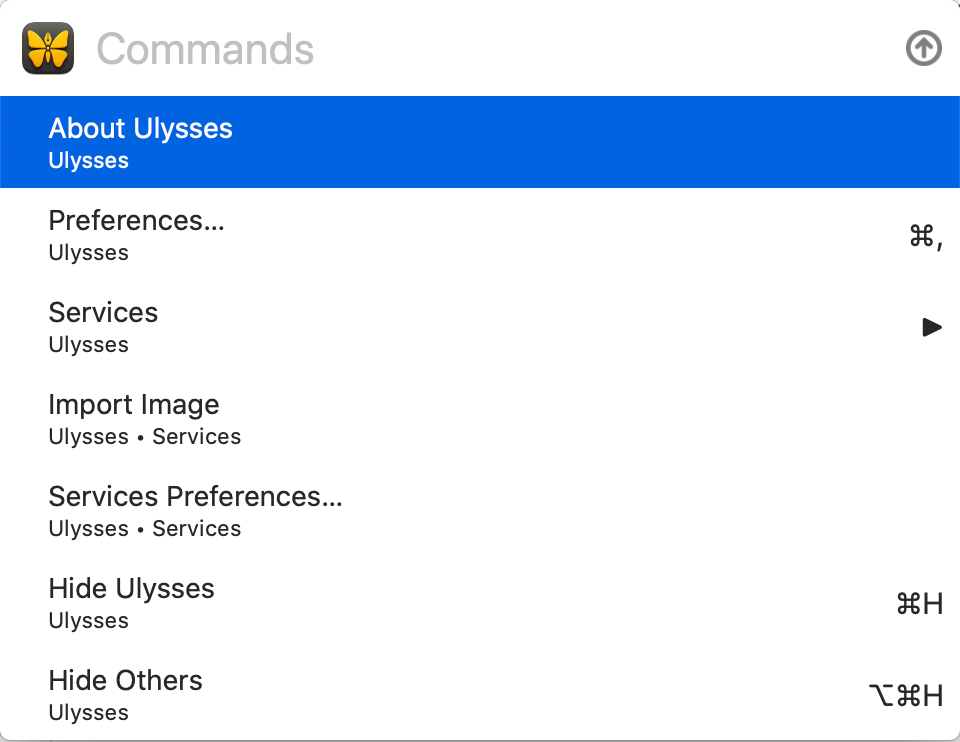Select the Hide Ulysses command
Screen dimensions: 960x742
click(480, 602)
